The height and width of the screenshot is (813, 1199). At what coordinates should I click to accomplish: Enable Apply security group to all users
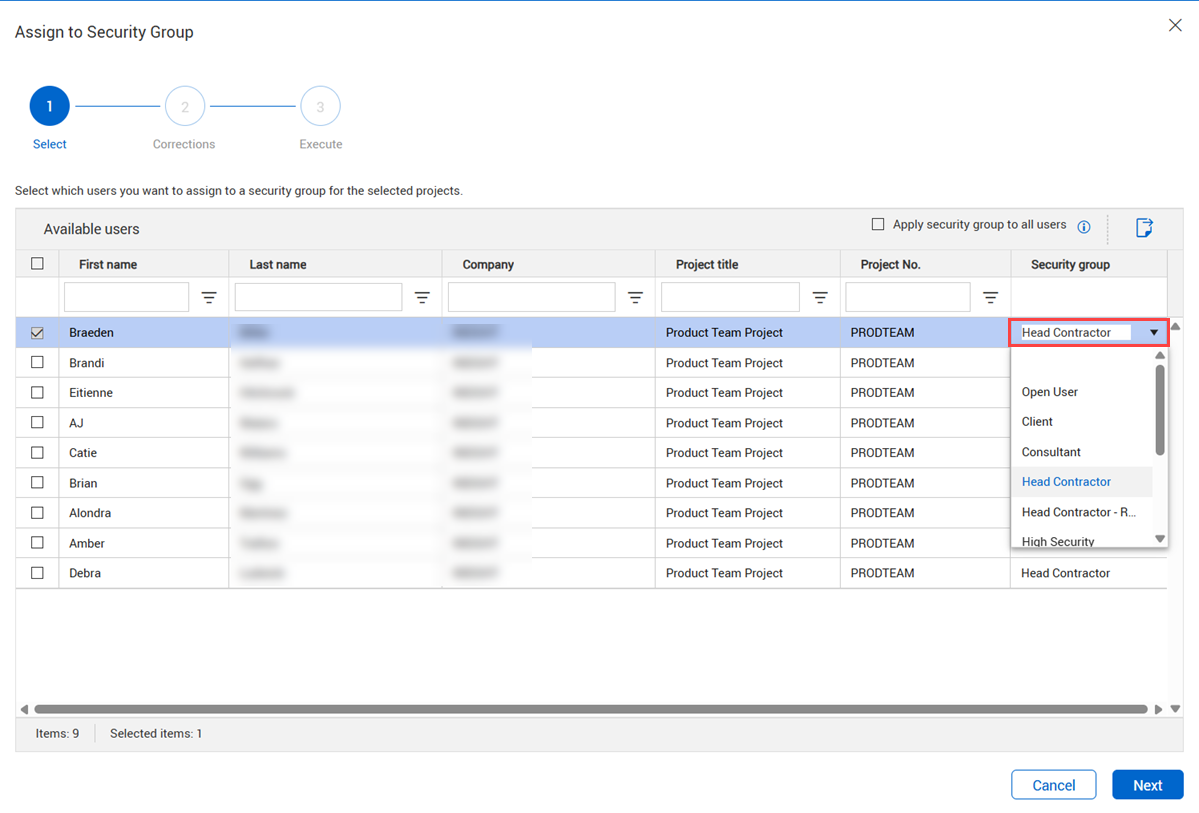click(878, 225)
